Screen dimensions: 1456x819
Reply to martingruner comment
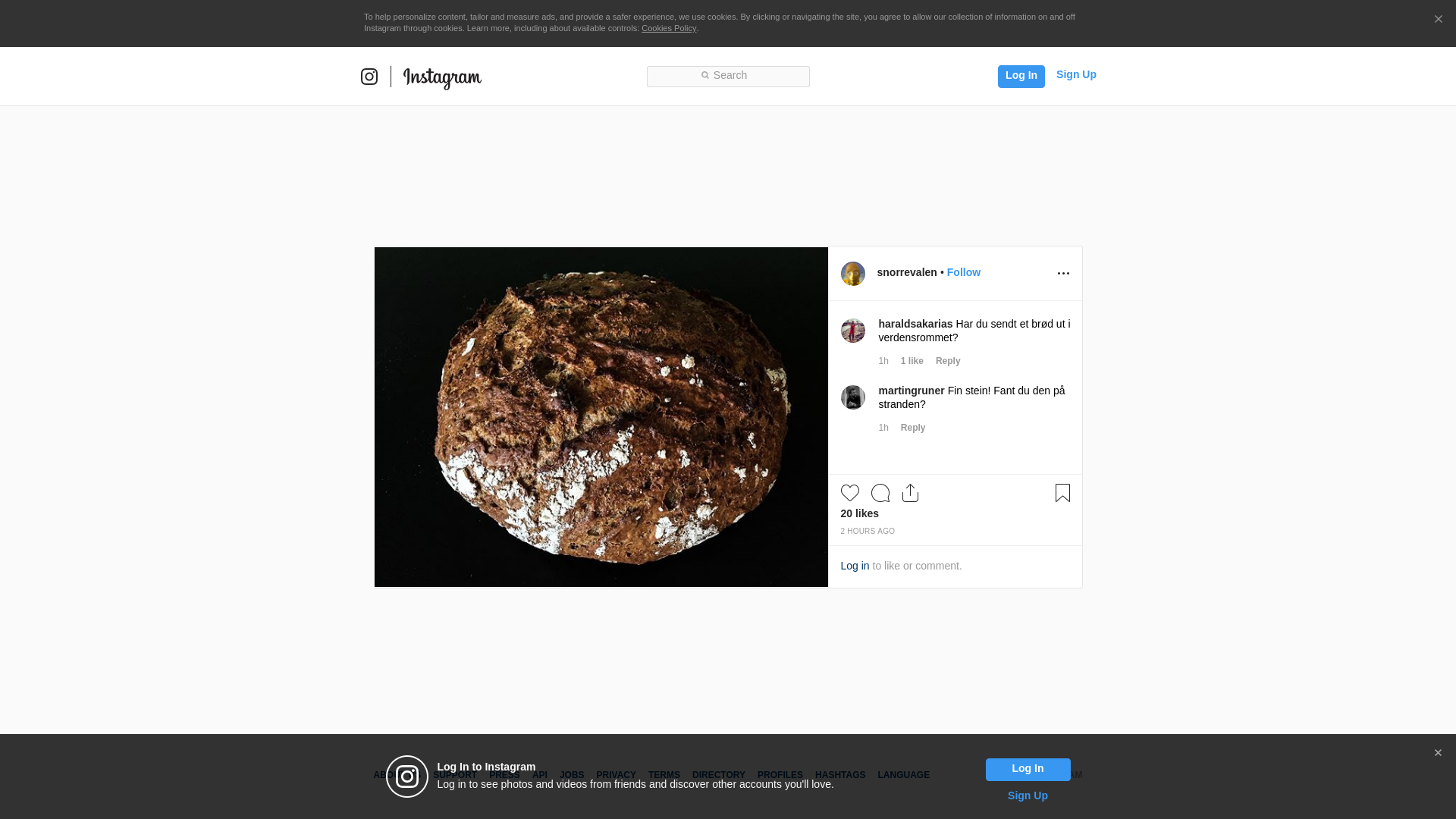[x=913, y=428]
